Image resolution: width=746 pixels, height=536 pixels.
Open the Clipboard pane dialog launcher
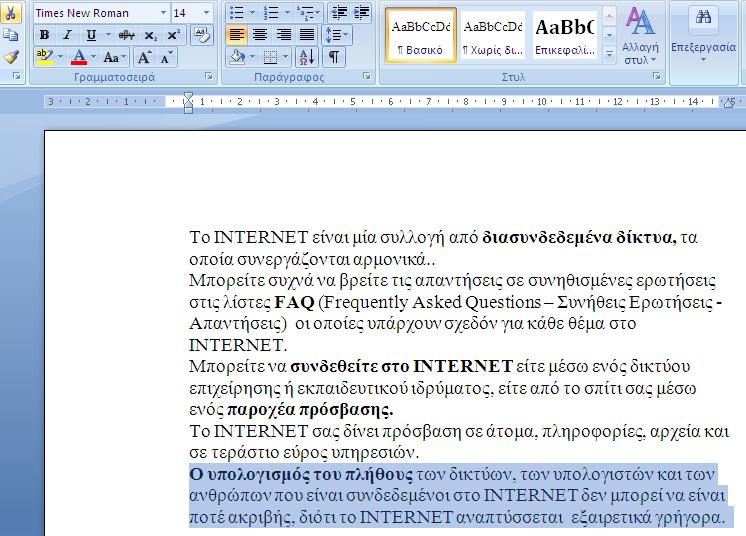pos(17,76)
